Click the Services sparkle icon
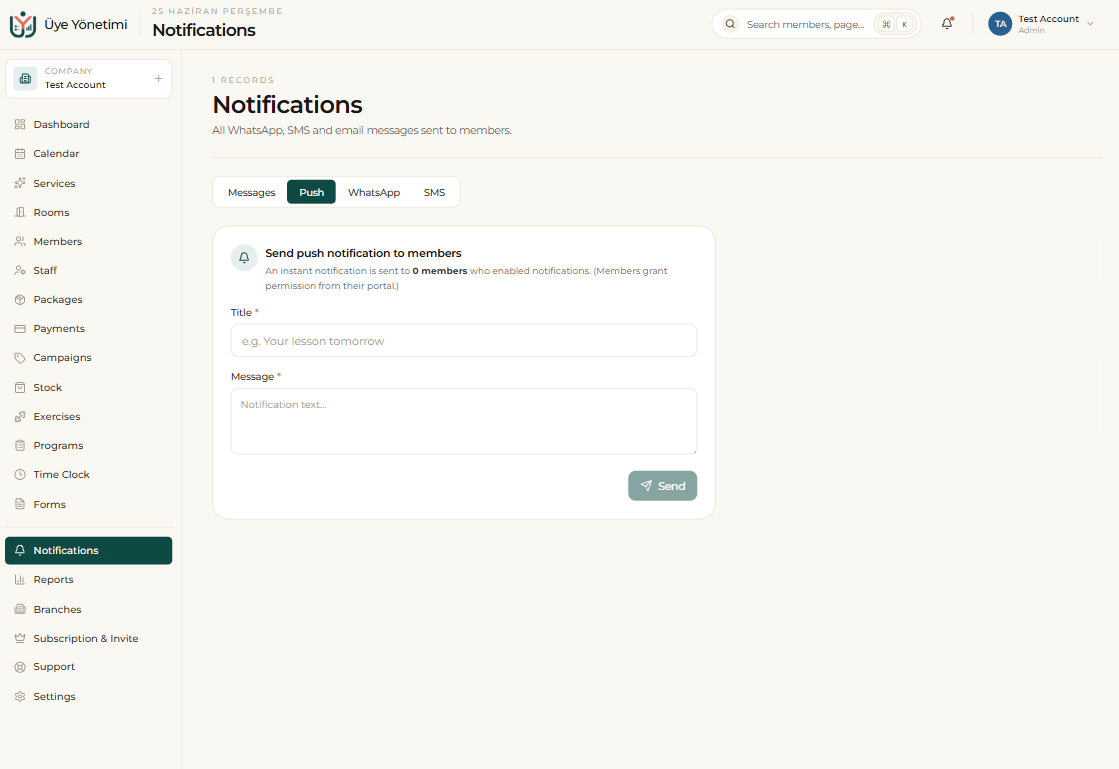This screenshot has width=1119, height=769. 20,183
